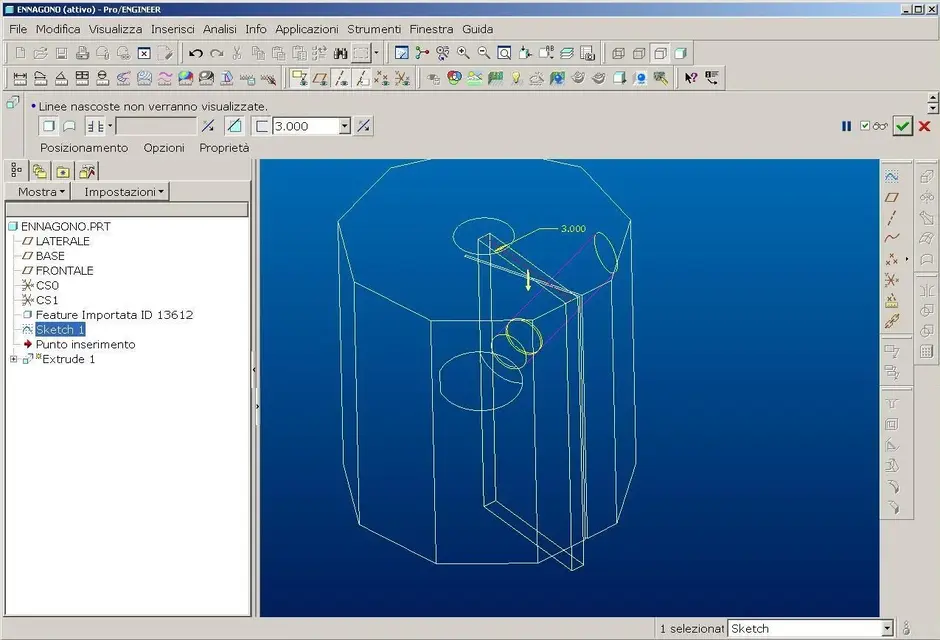Screen dimensions: 940x640
Task: Open selection box tool dropdown arrow
Action: (376, 53)
